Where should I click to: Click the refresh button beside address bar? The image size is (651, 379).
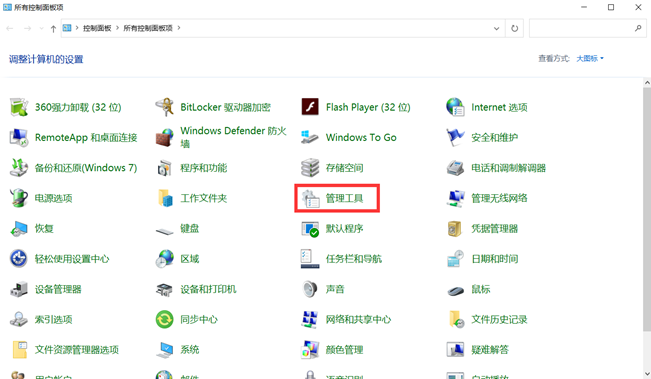pos(514,28)
